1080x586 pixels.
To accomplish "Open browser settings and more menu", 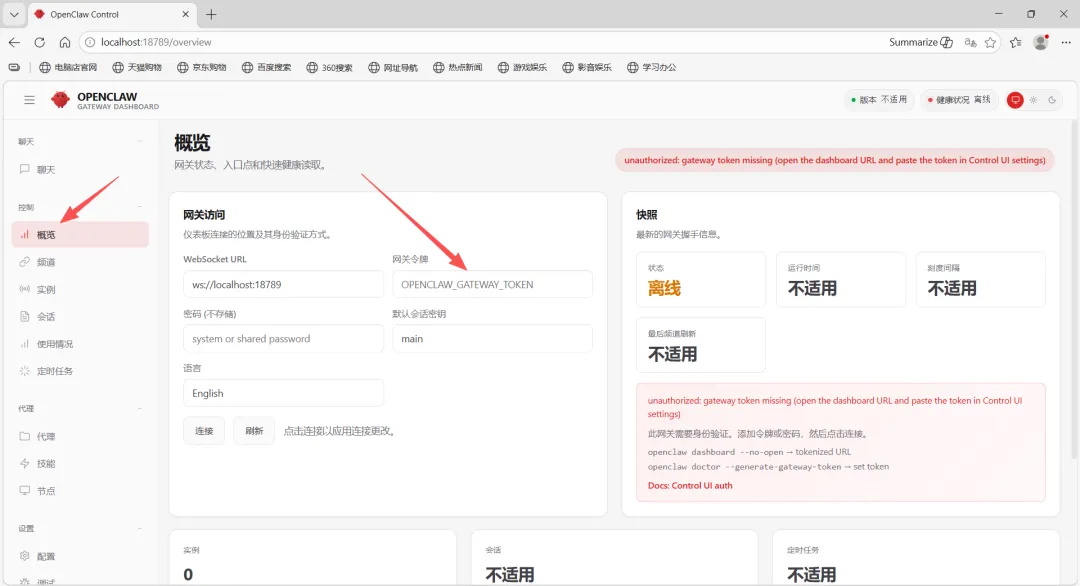I will click(x=1066, y=42).
